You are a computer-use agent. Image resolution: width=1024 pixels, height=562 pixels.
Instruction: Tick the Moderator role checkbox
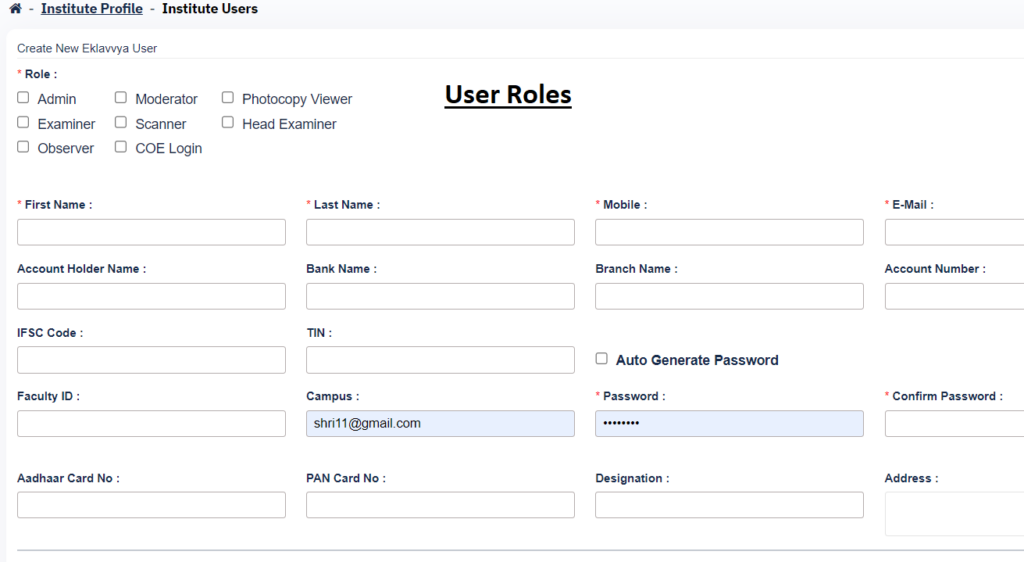[121, 97]
